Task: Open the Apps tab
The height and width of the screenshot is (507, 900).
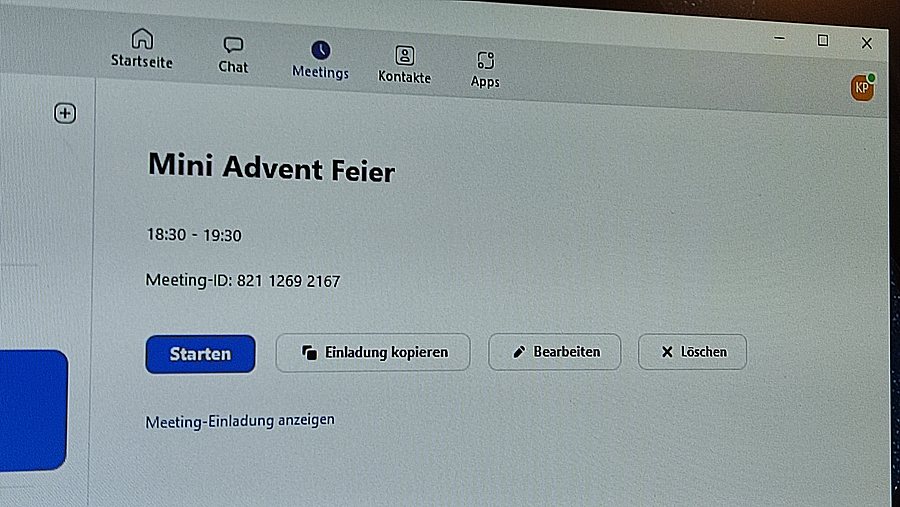Action: 485,69
